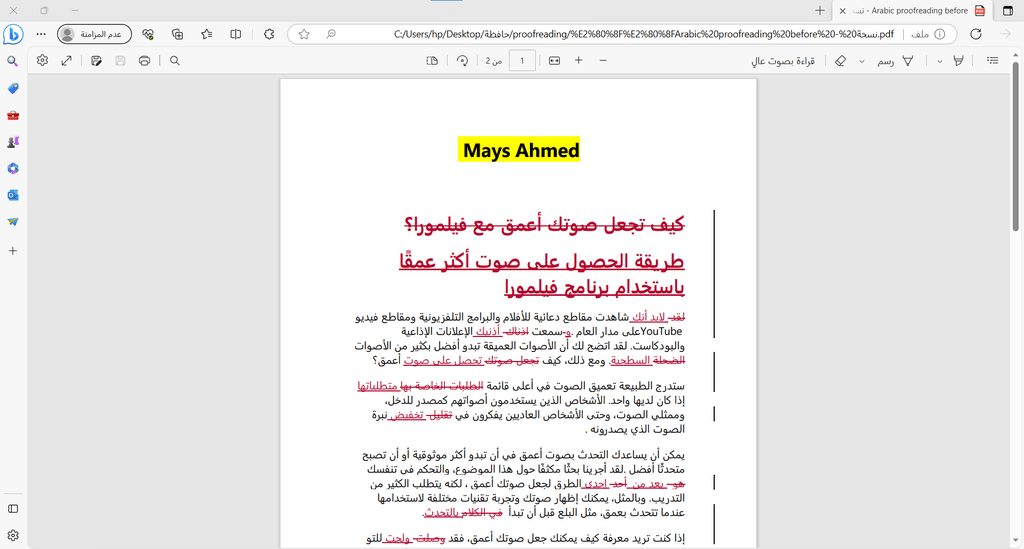This screenshot has width=1024, height=549.
Task: Reload the page with refresh icon
Action: coord(976,34)
